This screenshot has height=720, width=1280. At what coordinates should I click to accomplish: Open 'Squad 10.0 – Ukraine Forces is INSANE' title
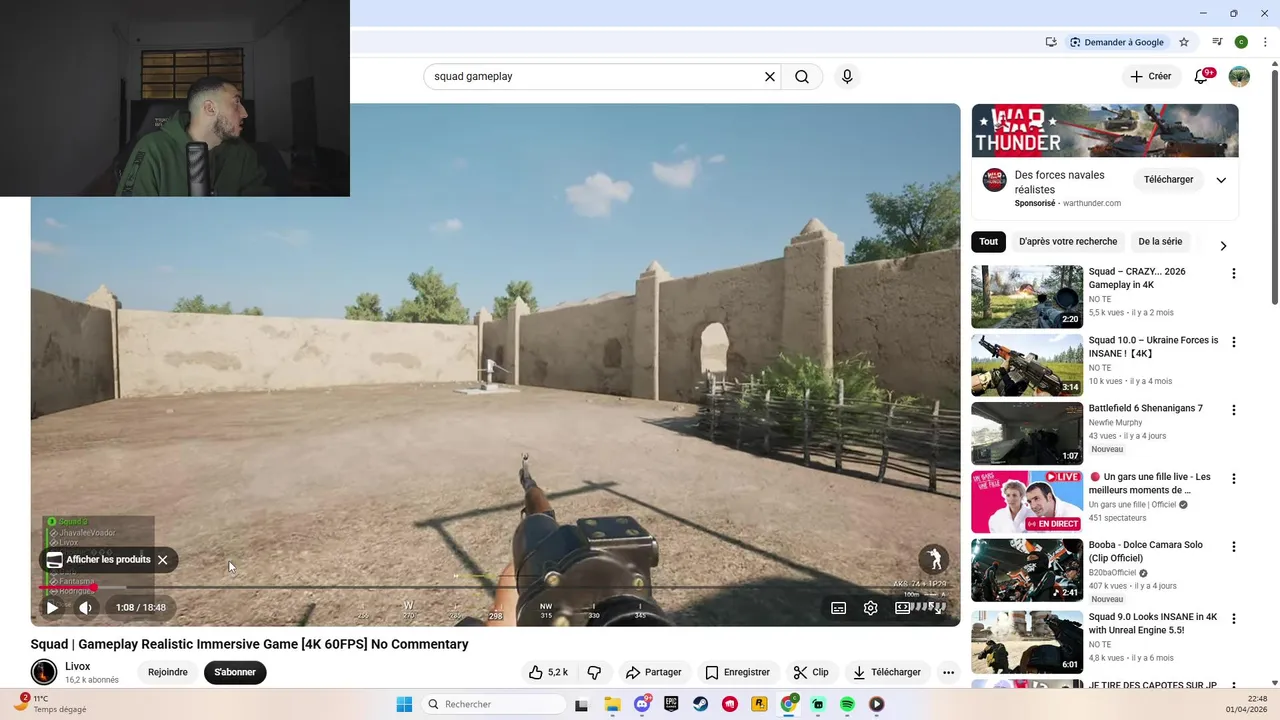coord(1153,347)
